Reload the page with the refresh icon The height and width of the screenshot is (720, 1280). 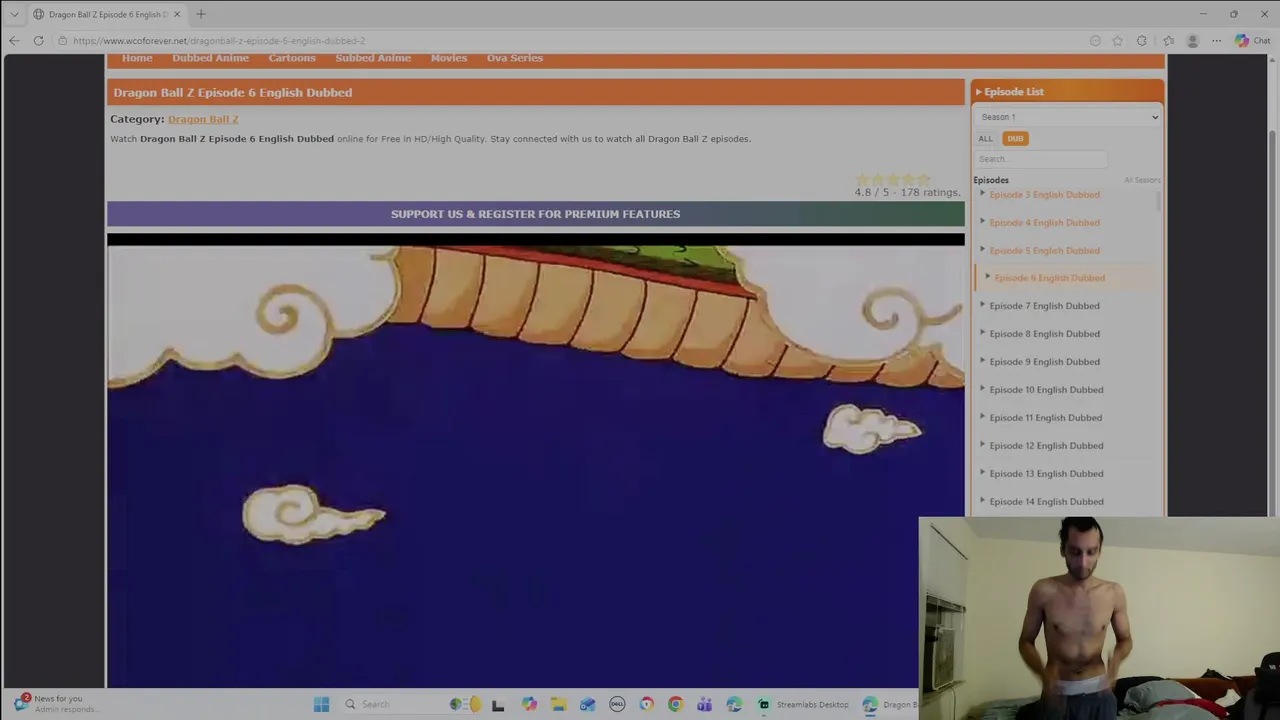[38, 41]
